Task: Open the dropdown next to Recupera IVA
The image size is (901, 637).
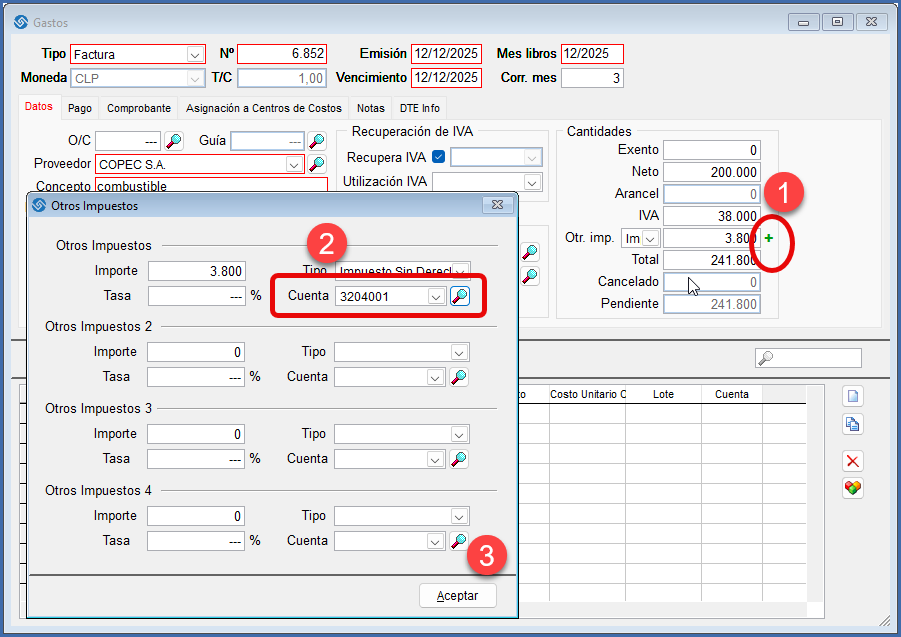Action: 532,157
